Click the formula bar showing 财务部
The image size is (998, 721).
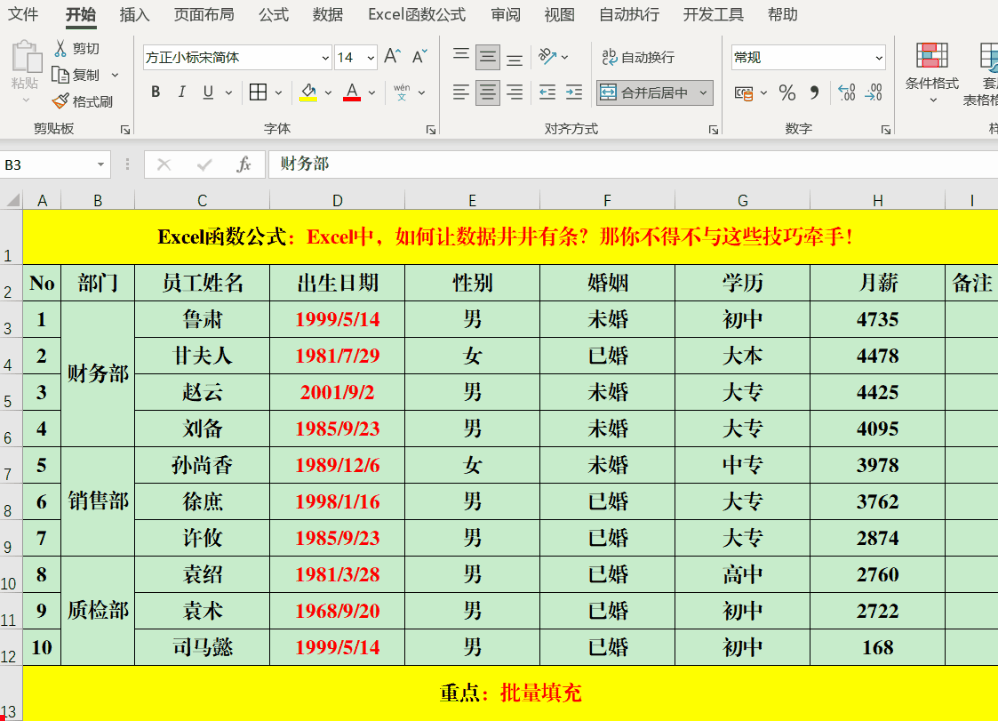[633, 165]
